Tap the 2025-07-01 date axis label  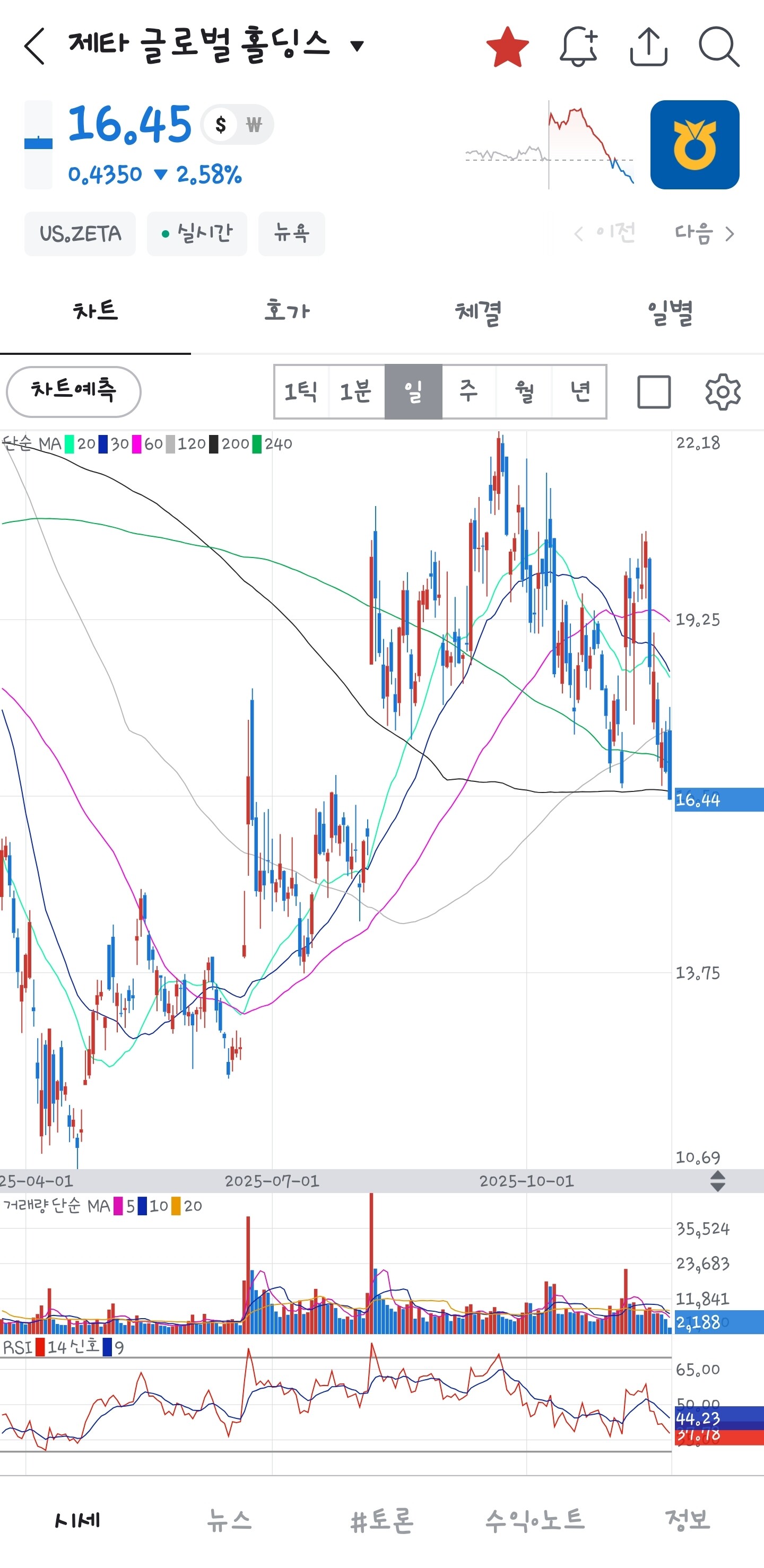pos(272,1181)
